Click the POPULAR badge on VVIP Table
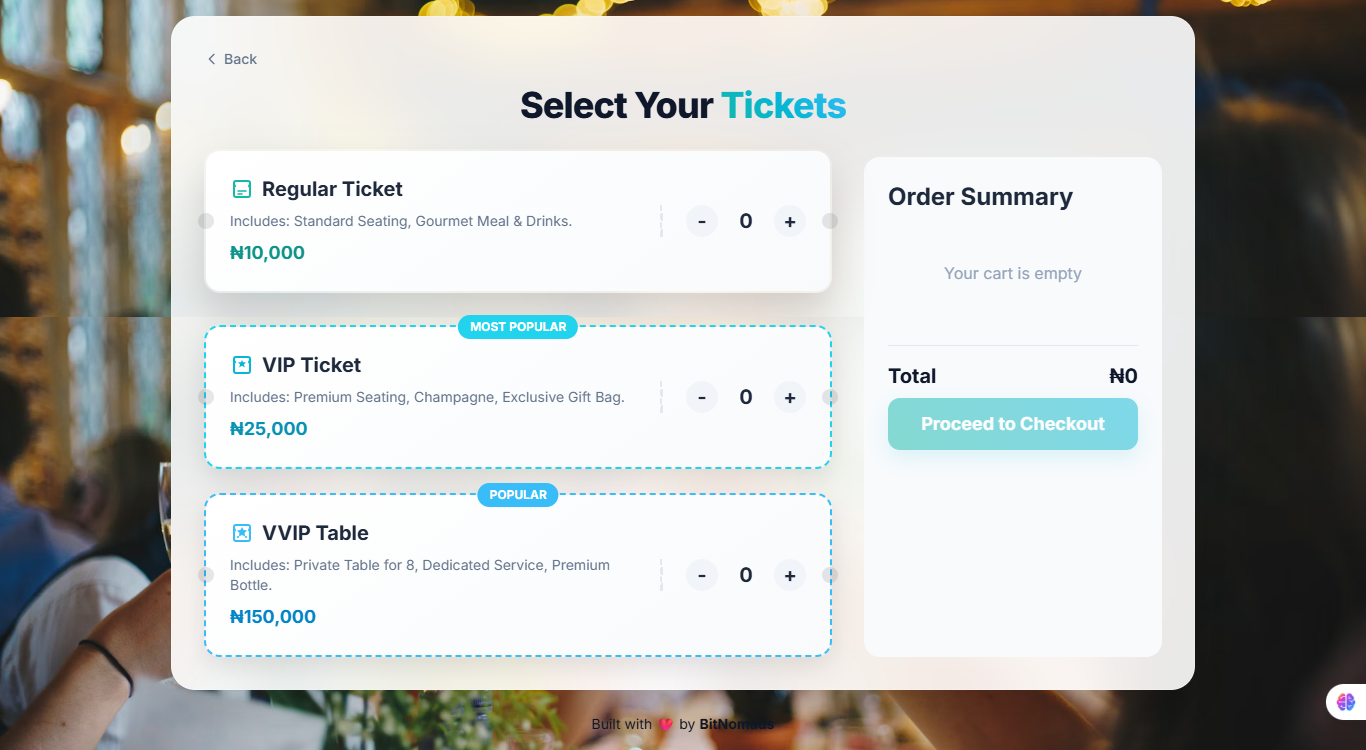The width and height of the screenshot is (1366, 750). [x=517, y=495]
